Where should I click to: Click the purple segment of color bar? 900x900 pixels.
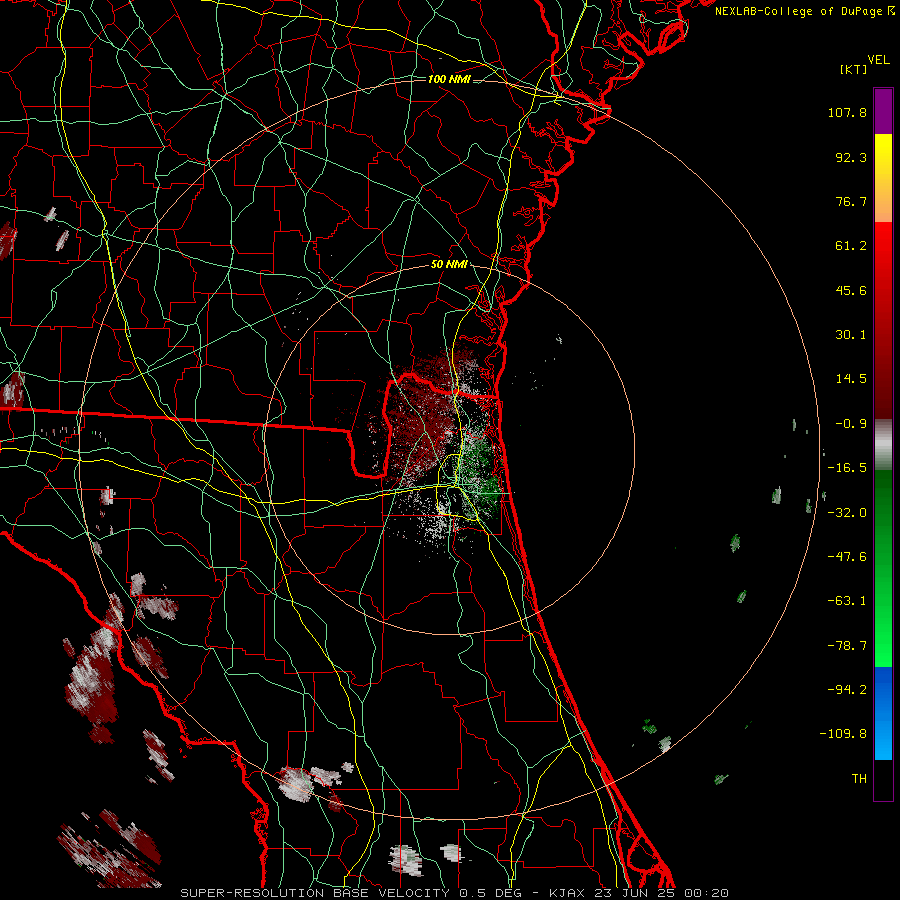(x=883, y=111)
